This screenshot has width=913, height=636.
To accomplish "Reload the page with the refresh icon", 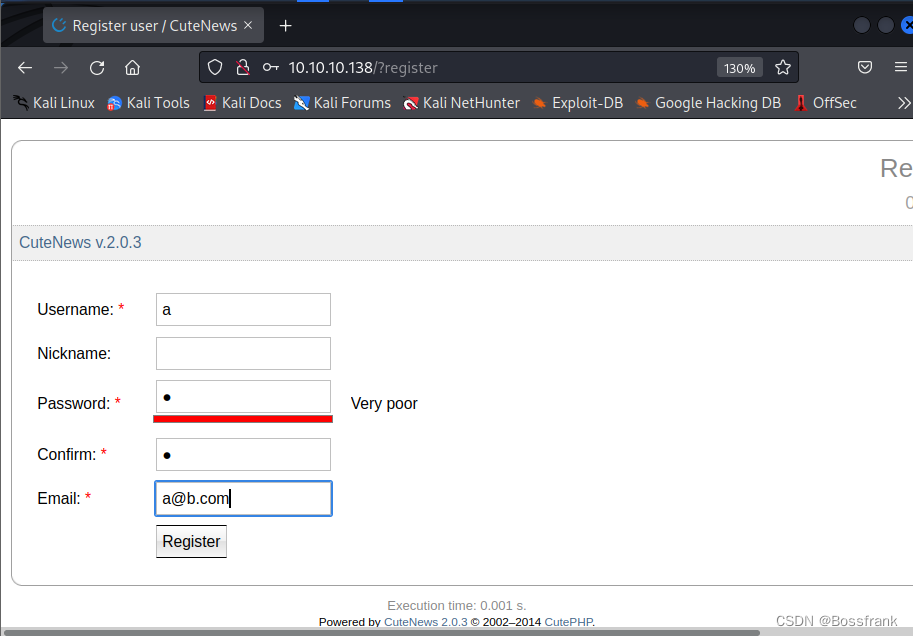I will (97, 68).
